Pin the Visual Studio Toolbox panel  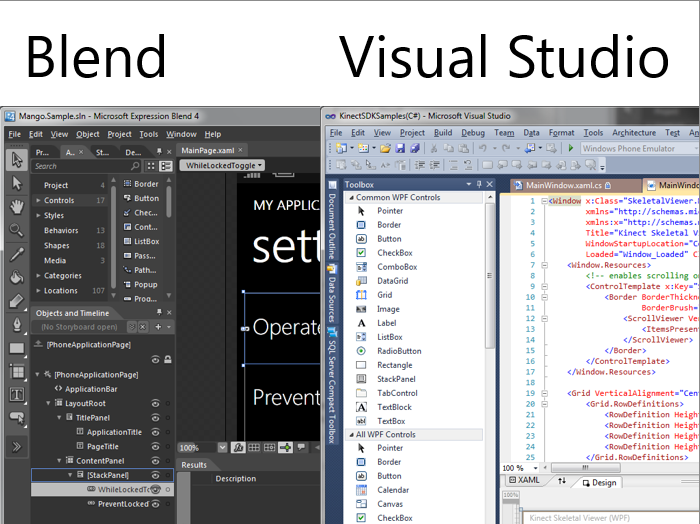[x=479, y=184]
